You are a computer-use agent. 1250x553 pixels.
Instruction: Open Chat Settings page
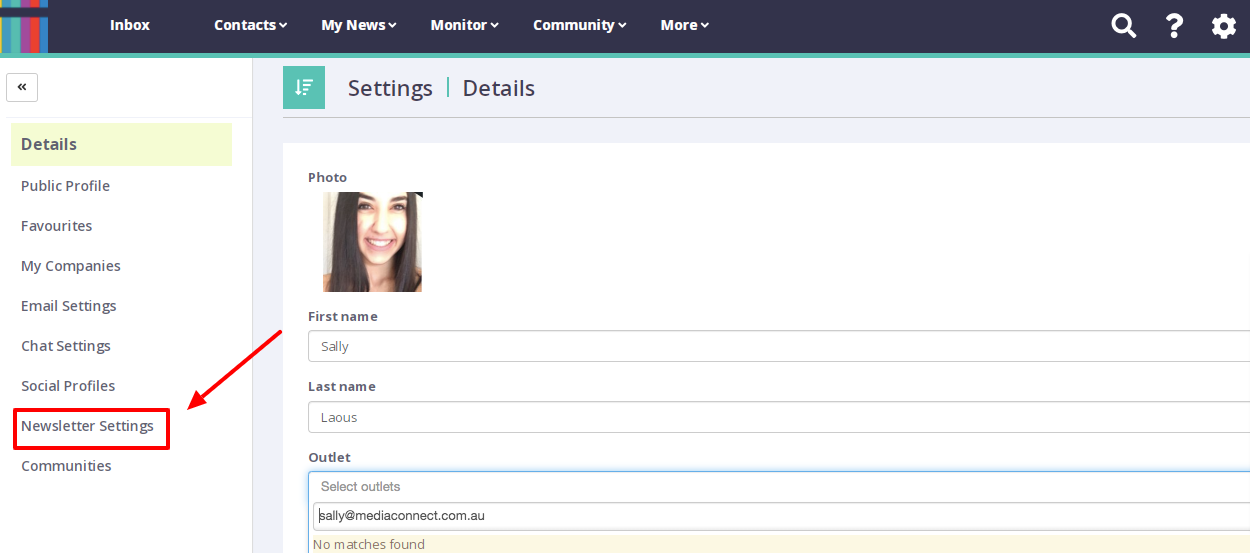[66, 346]
